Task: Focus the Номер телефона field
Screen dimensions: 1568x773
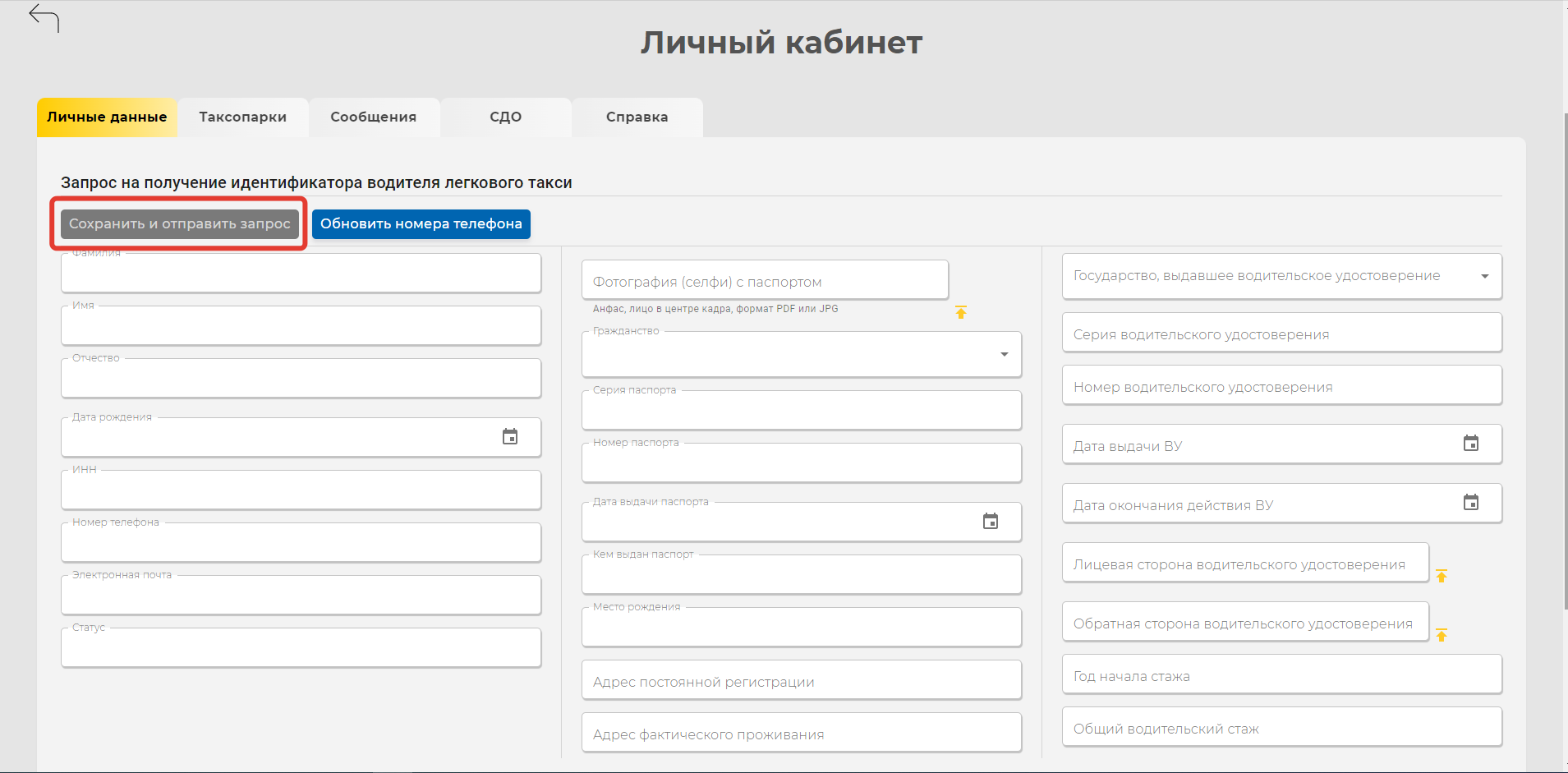Action: tap(301, 542)
